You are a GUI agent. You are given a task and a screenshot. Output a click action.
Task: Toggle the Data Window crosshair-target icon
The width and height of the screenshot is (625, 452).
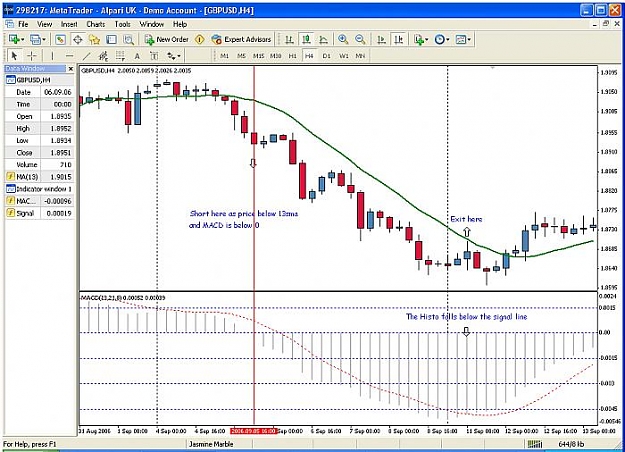click(78, 39)
